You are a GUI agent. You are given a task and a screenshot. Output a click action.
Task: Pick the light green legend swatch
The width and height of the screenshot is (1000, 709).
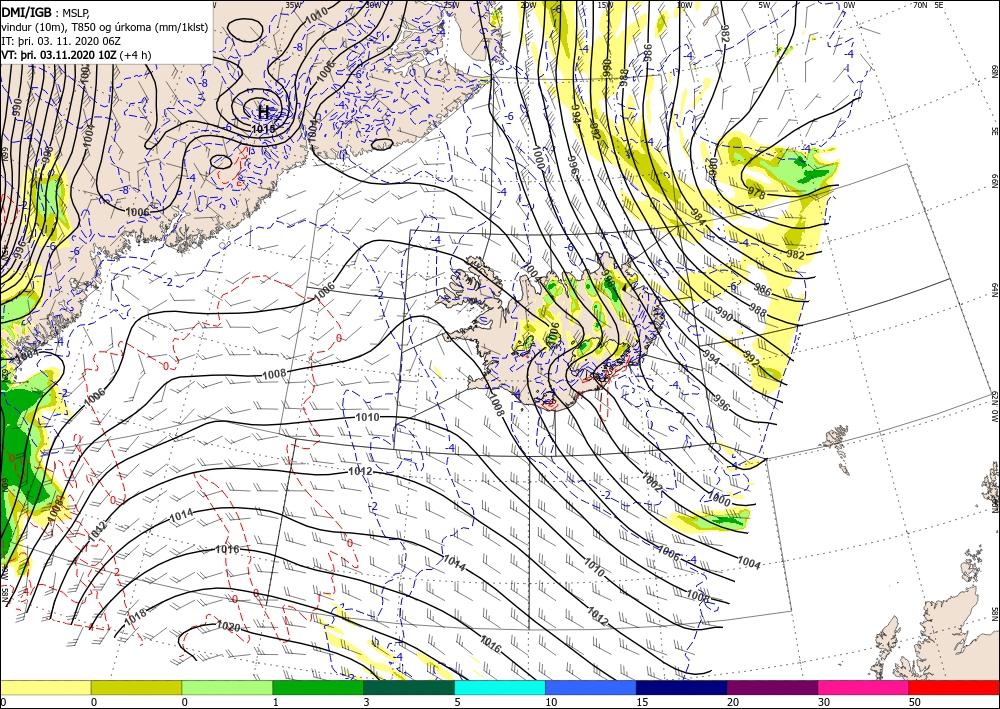227,687
